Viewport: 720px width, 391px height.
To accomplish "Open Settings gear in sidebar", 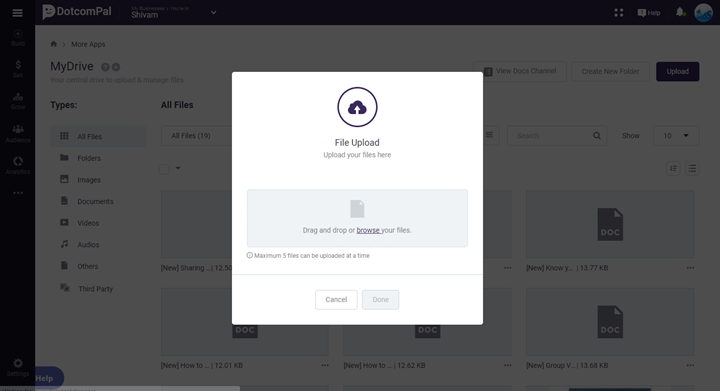I will (x=18, y=368).
